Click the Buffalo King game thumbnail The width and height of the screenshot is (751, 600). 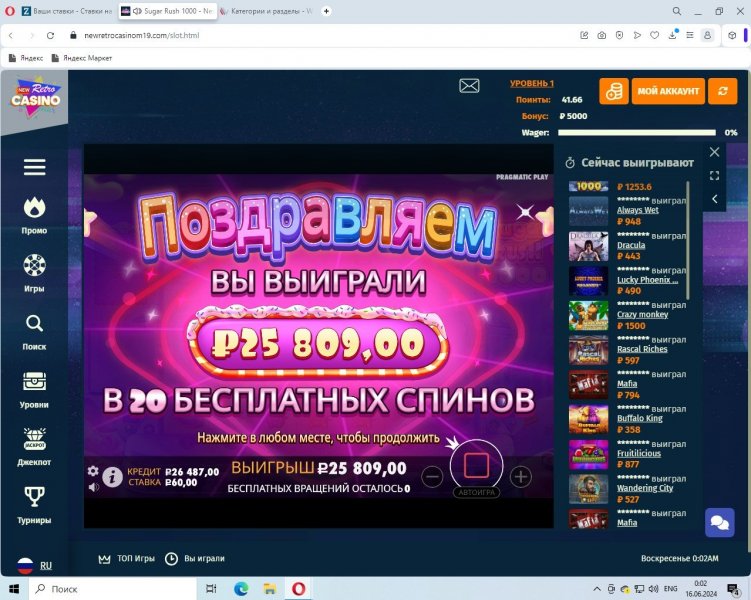(588, 419)
